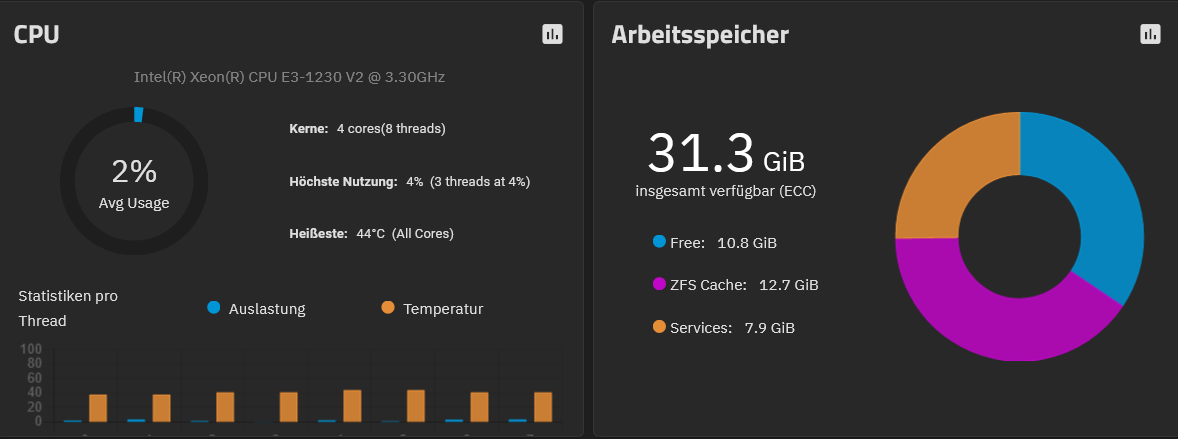Select the orange Services donut segment
This screenshot has width=1178, height=439.
[947, 173]
